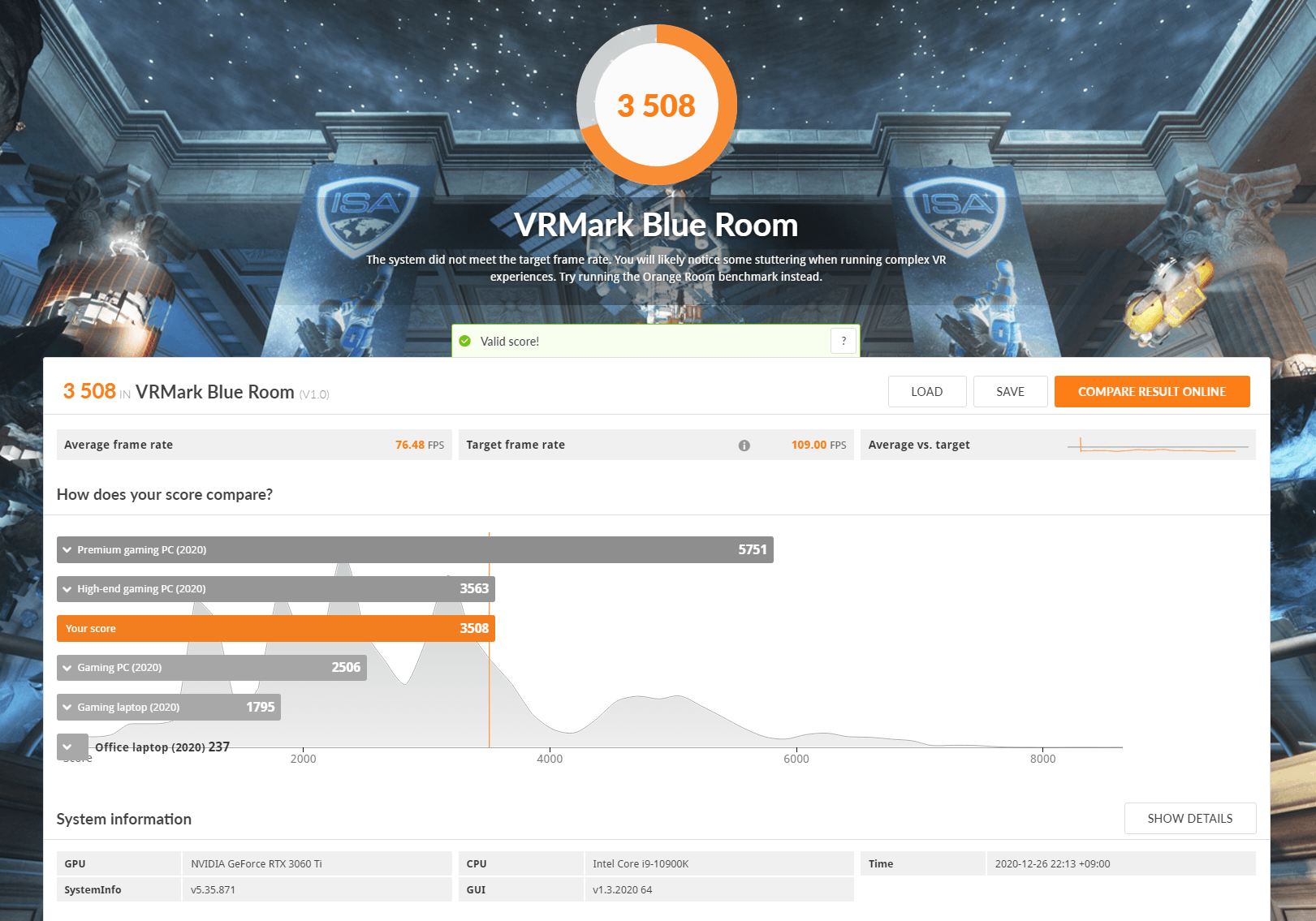Click the 2506 gaming PC score
This screenshot has height=921, width=1316.
pyautogui.click(x=346, y=667)
